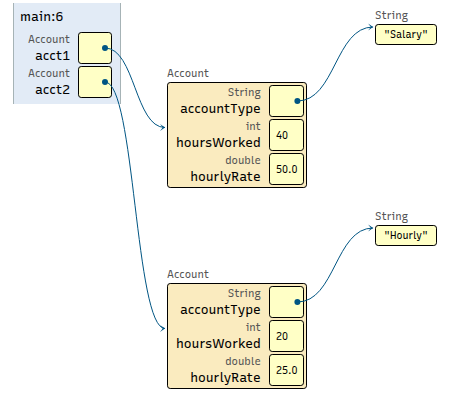
Task: Click the main:6 stack frame label
Action: (42, 17)
